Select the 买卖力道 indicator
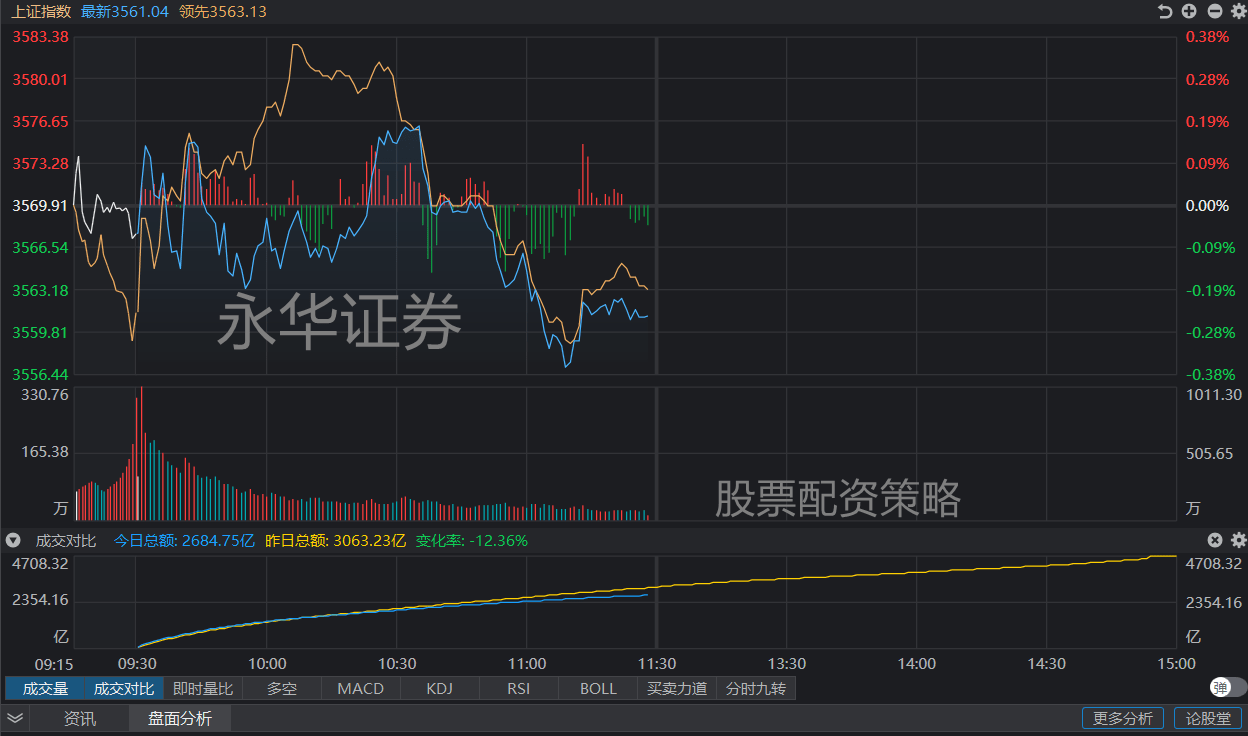1248x736 pixels. tap(677, 688)
